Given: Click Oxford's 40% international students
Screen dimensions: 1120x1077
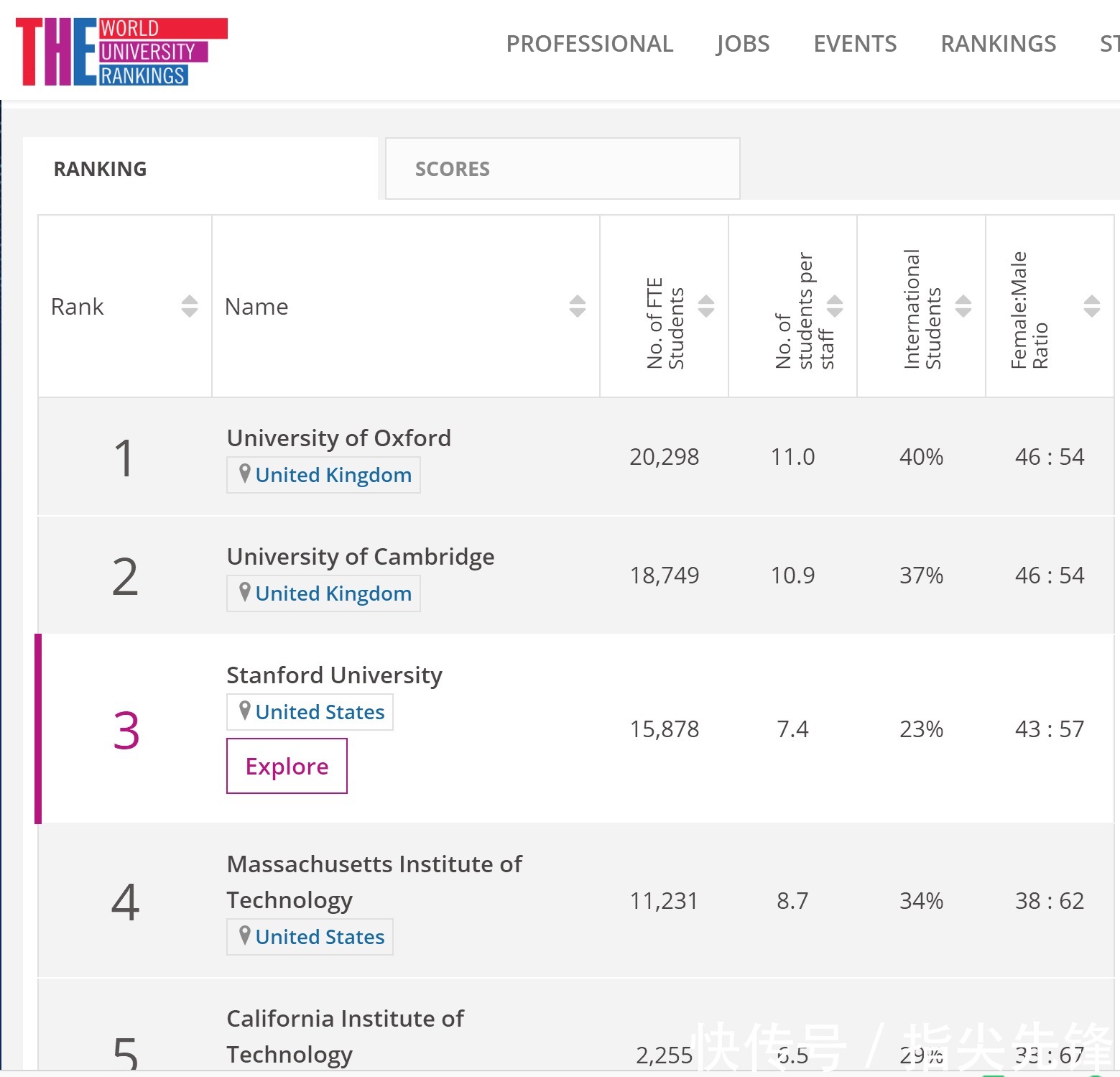Looking at the screenshot, I should click(922, 457).
